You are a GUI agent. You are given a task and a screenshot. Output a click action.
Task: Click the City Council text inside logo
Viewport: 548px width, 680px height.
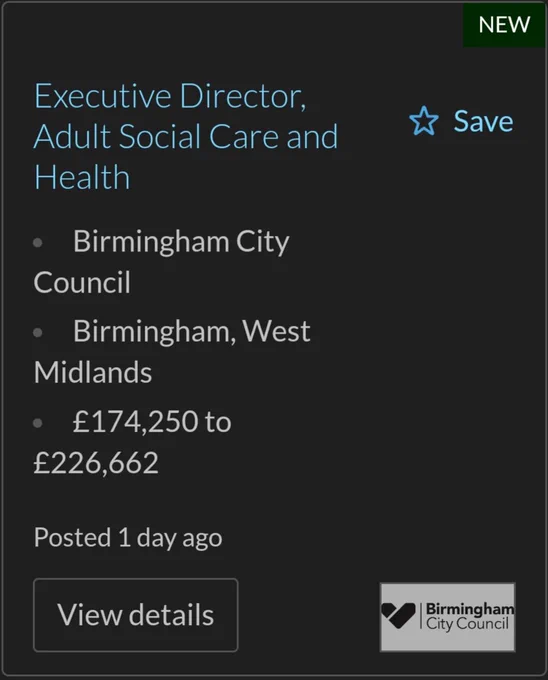pos(467,624)
